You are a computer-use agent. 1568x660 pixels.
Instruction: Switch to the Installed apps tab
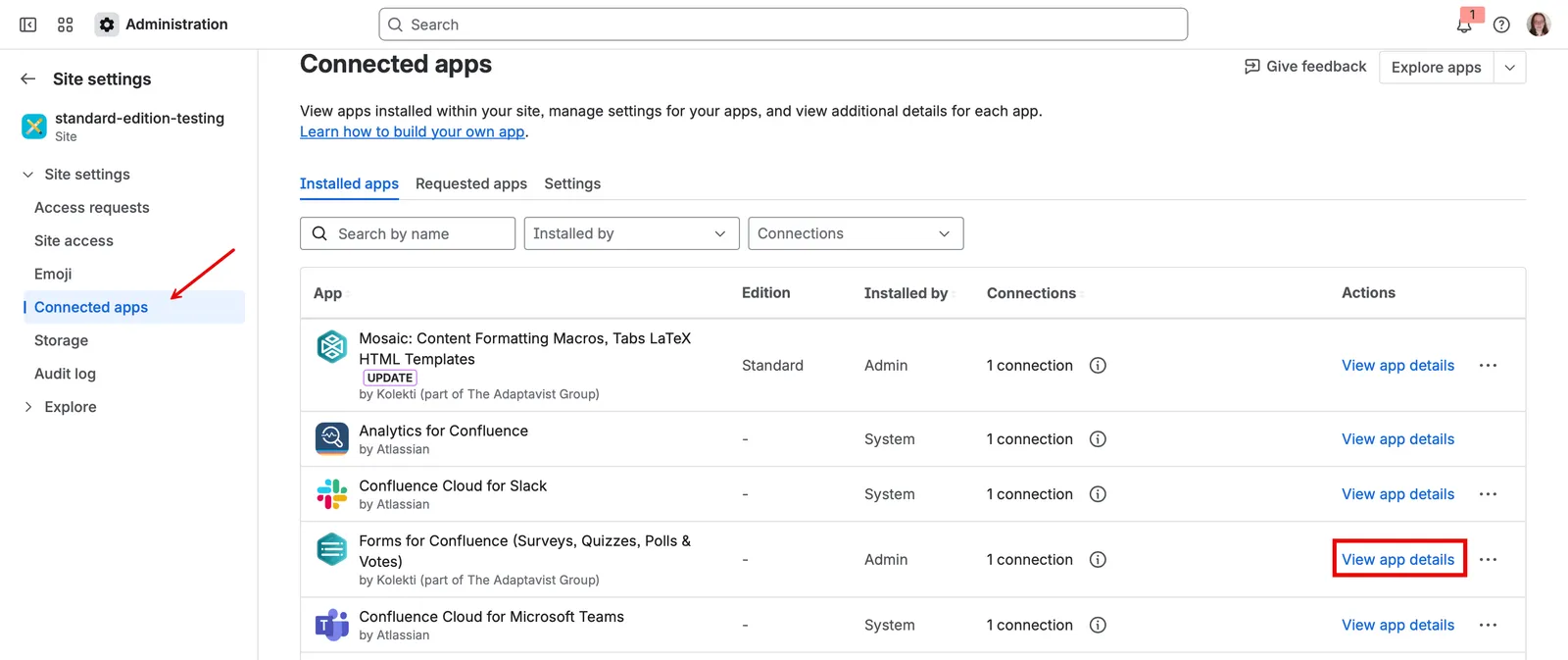click(x=349, y=183)
